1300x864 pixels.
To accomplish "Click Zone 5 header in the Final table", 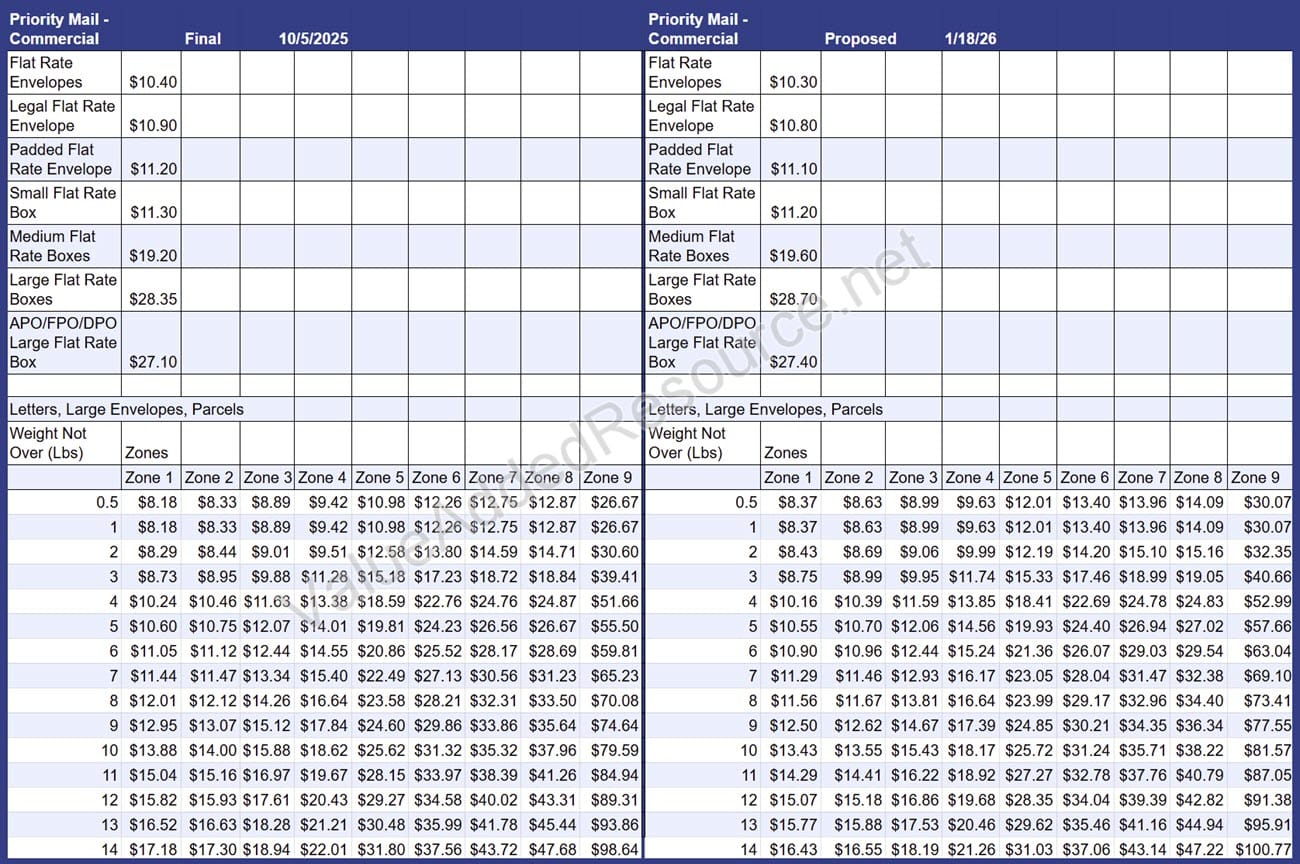I will [379, 477].
